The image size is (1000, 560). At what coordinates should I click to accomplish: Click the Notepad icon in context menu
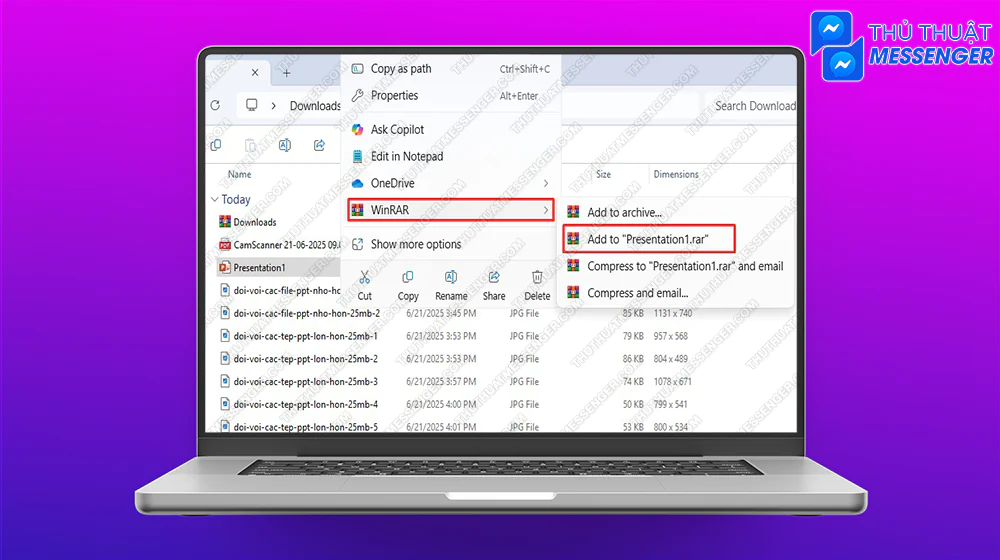click(358, 156)
